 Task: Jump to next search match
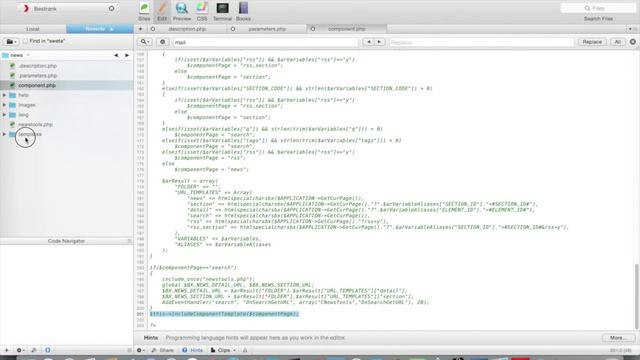coord(379,42)
